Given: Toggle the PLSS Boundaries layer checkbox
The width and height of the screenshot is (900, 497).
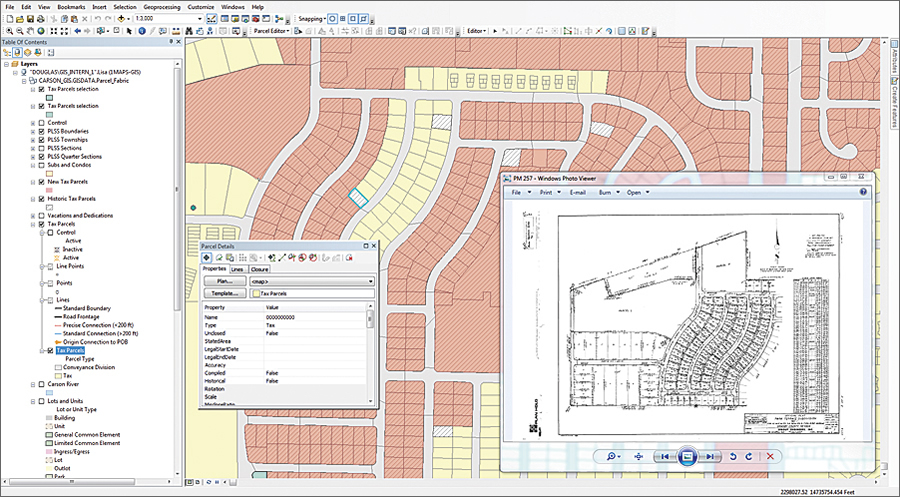Looking at the screenshot, I should click(x=41, y=130).
